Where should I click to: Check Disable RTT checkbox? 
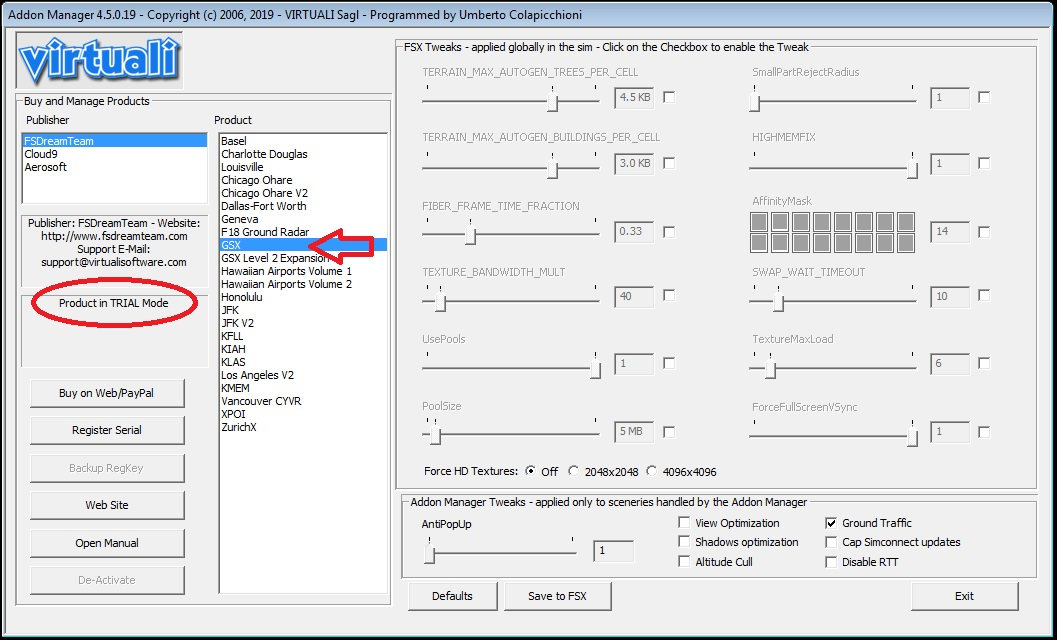pyautogui.click(x=830, y=561)
